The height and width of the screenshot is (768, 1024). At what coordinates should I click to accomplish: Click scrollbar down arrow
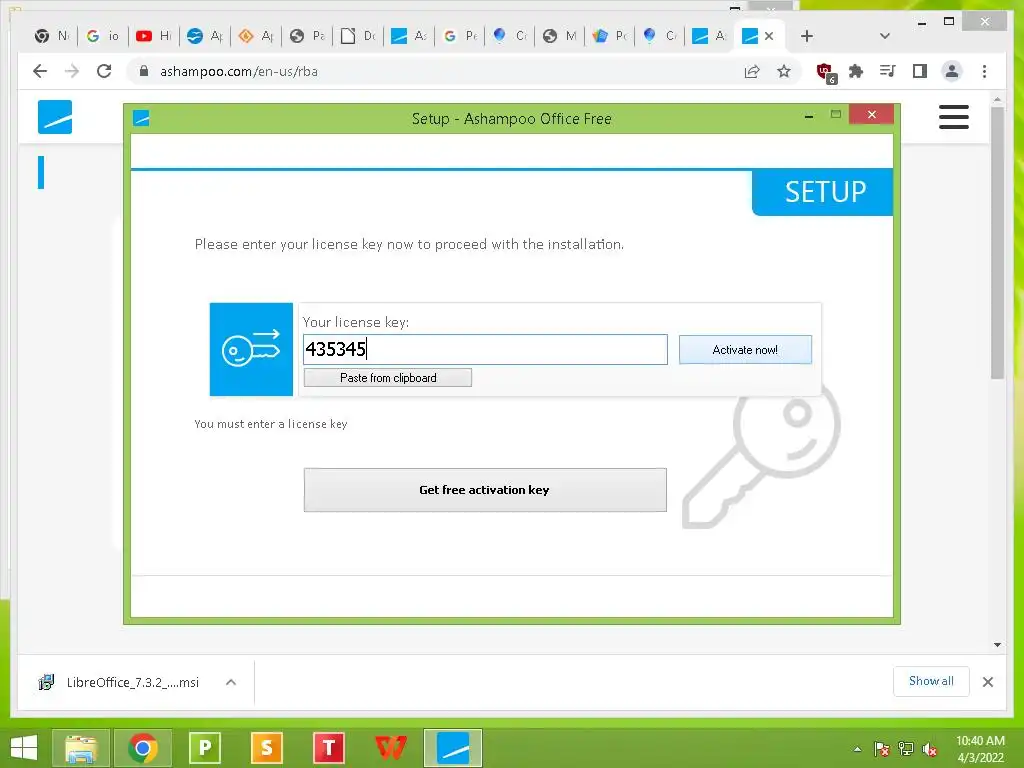point(997,645)
